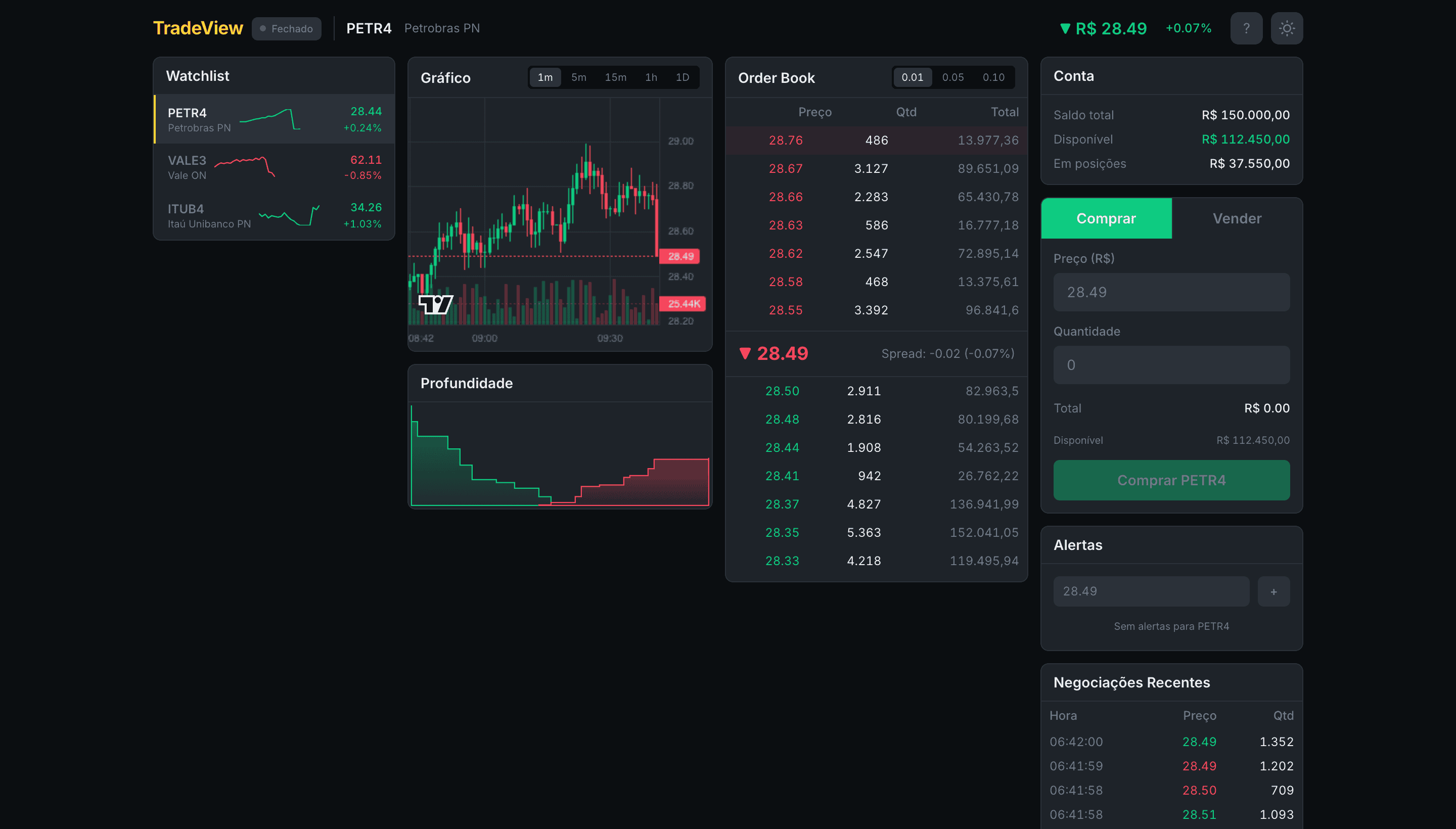Click bid row at price 28.35

click(876, 533)
